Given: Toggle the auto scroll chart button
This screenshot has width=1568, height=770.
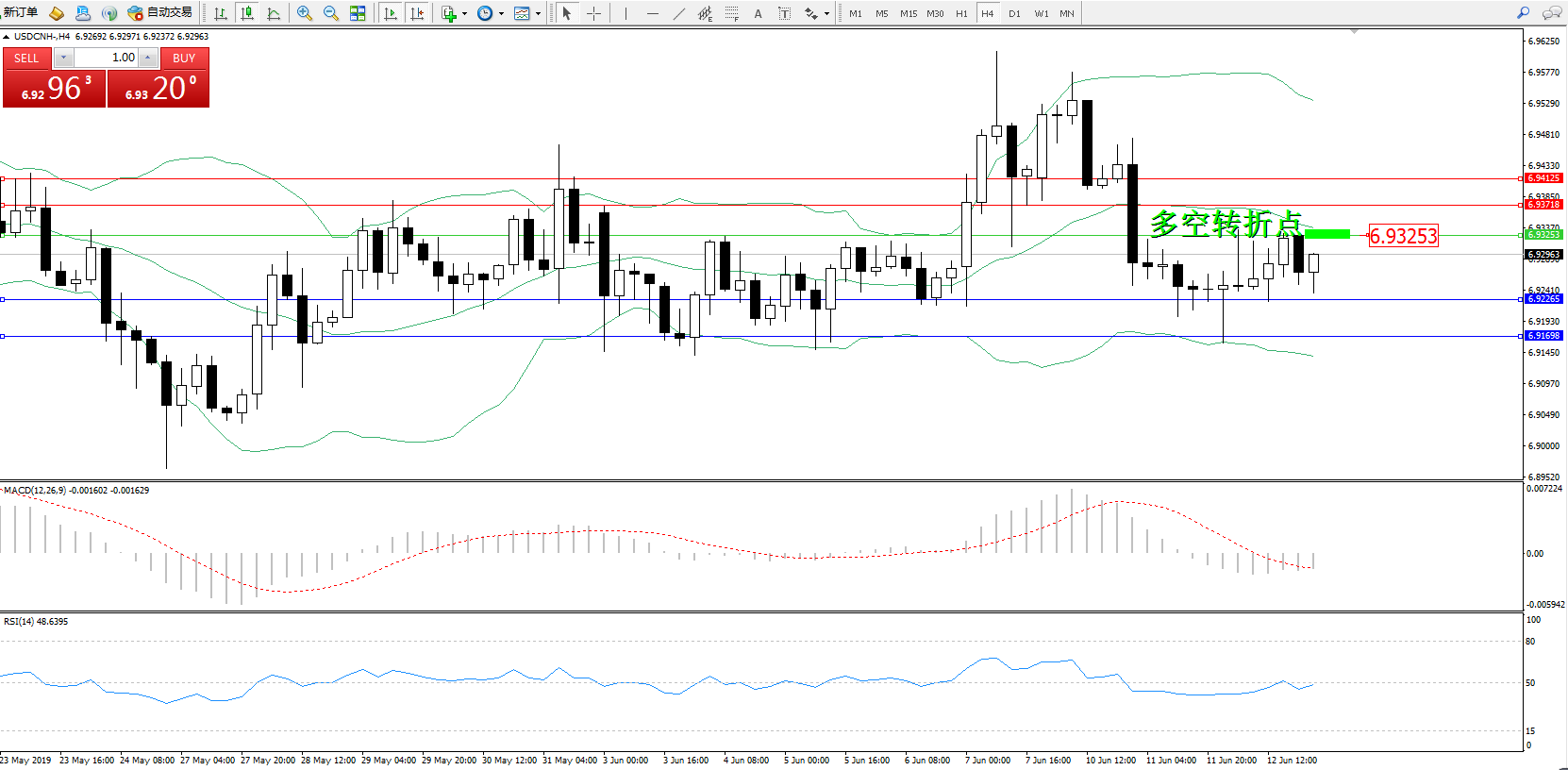Looking at the screenshot, I should point(391,13).
